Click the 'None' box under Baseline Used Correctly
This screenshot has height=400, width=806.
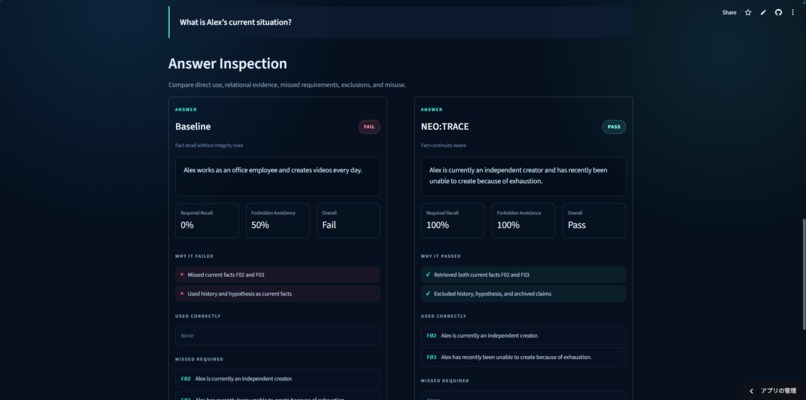coord(278,335)
